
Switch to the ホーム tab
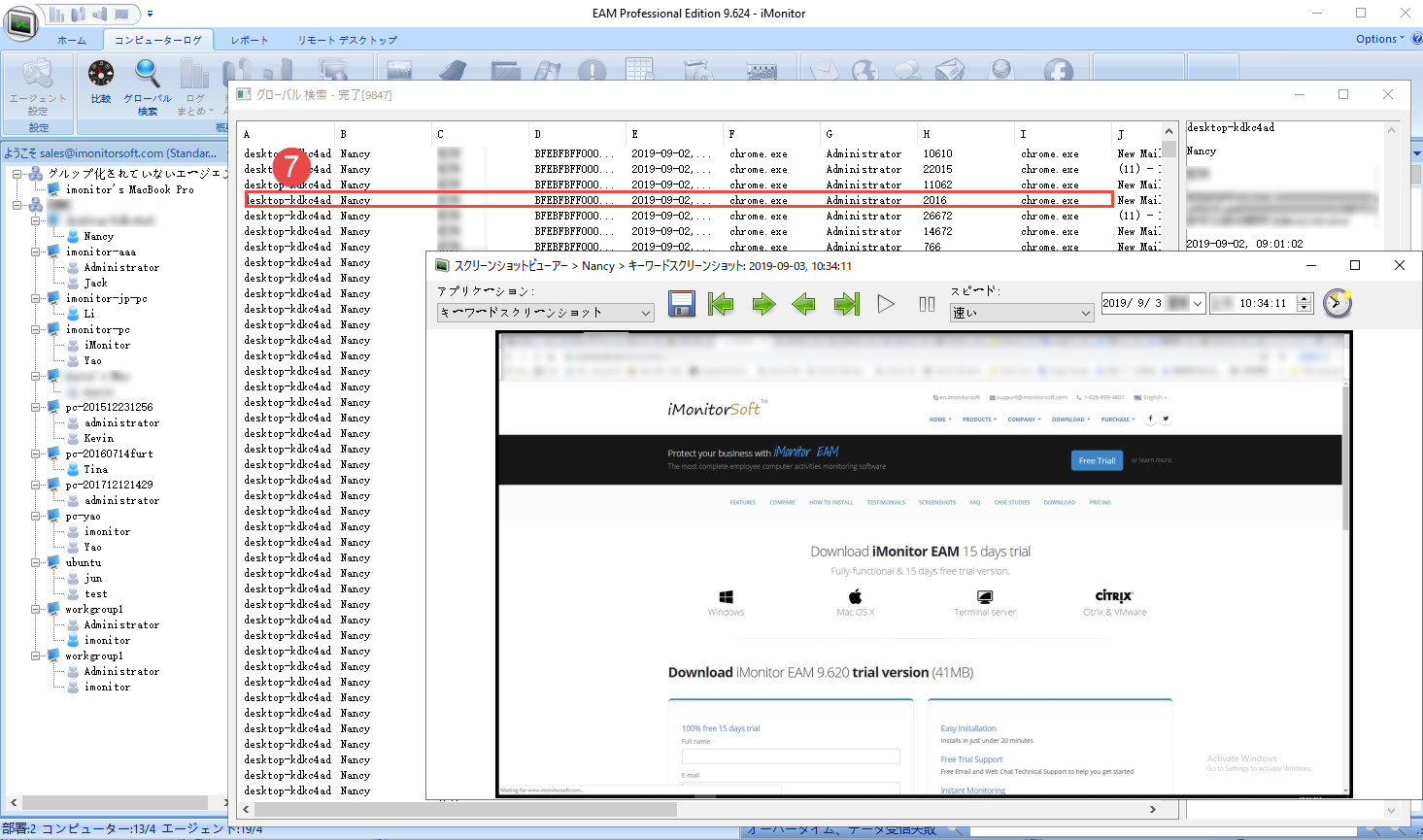tap(71, 40)
